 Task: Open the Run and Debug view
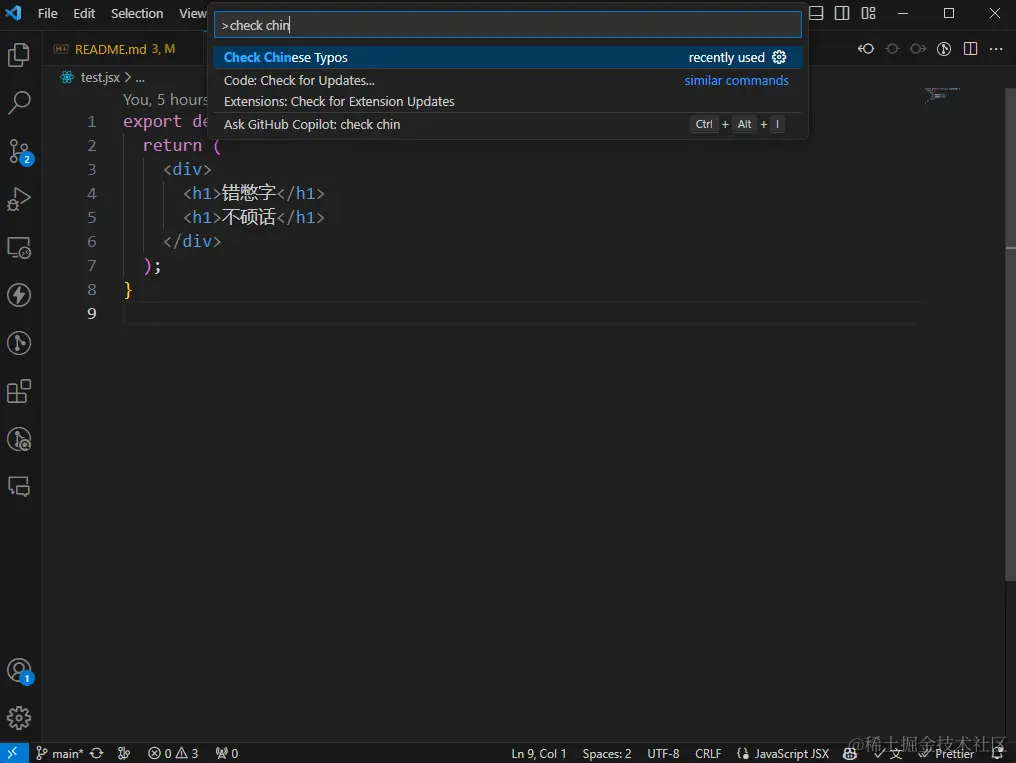point(19,199)
